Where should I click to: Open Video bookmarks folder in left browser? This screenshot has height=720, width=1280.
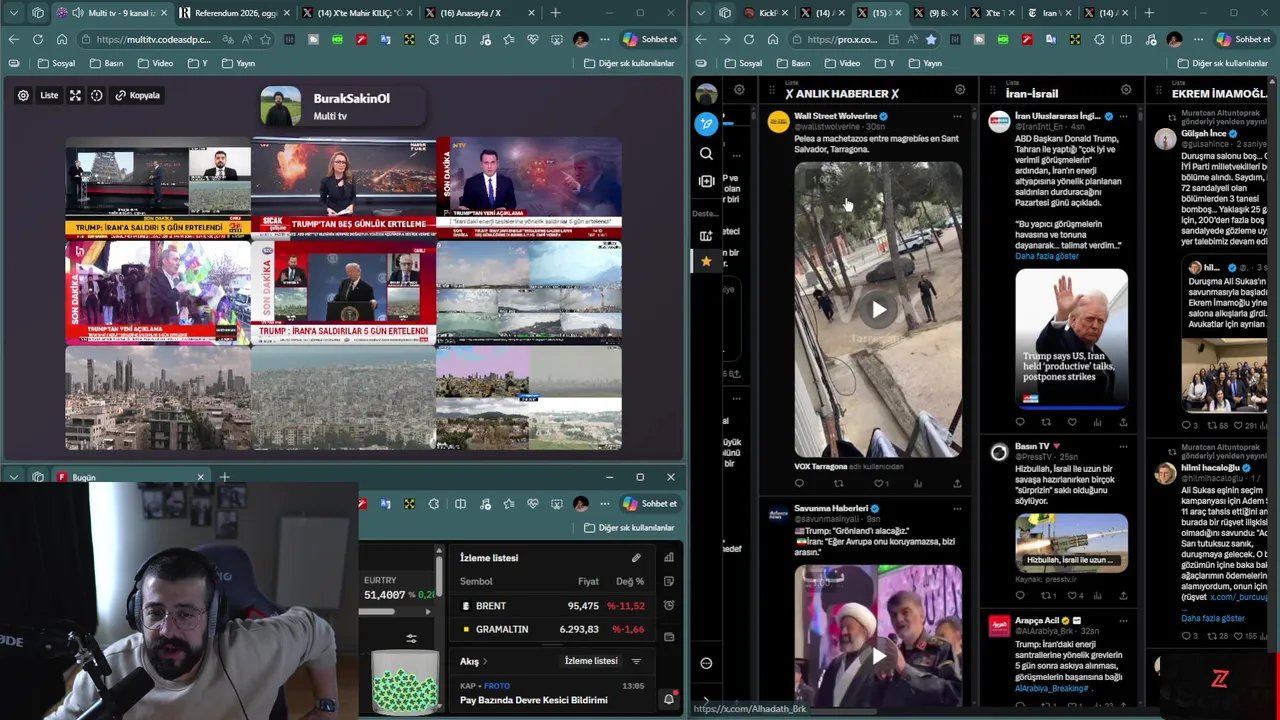[x=155, y=63]
